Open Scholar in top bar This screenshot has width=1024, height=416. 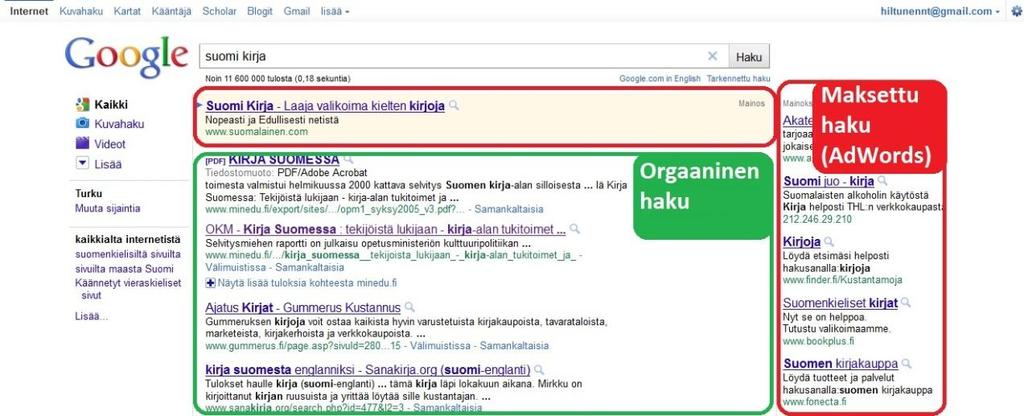tap(219, 11)
